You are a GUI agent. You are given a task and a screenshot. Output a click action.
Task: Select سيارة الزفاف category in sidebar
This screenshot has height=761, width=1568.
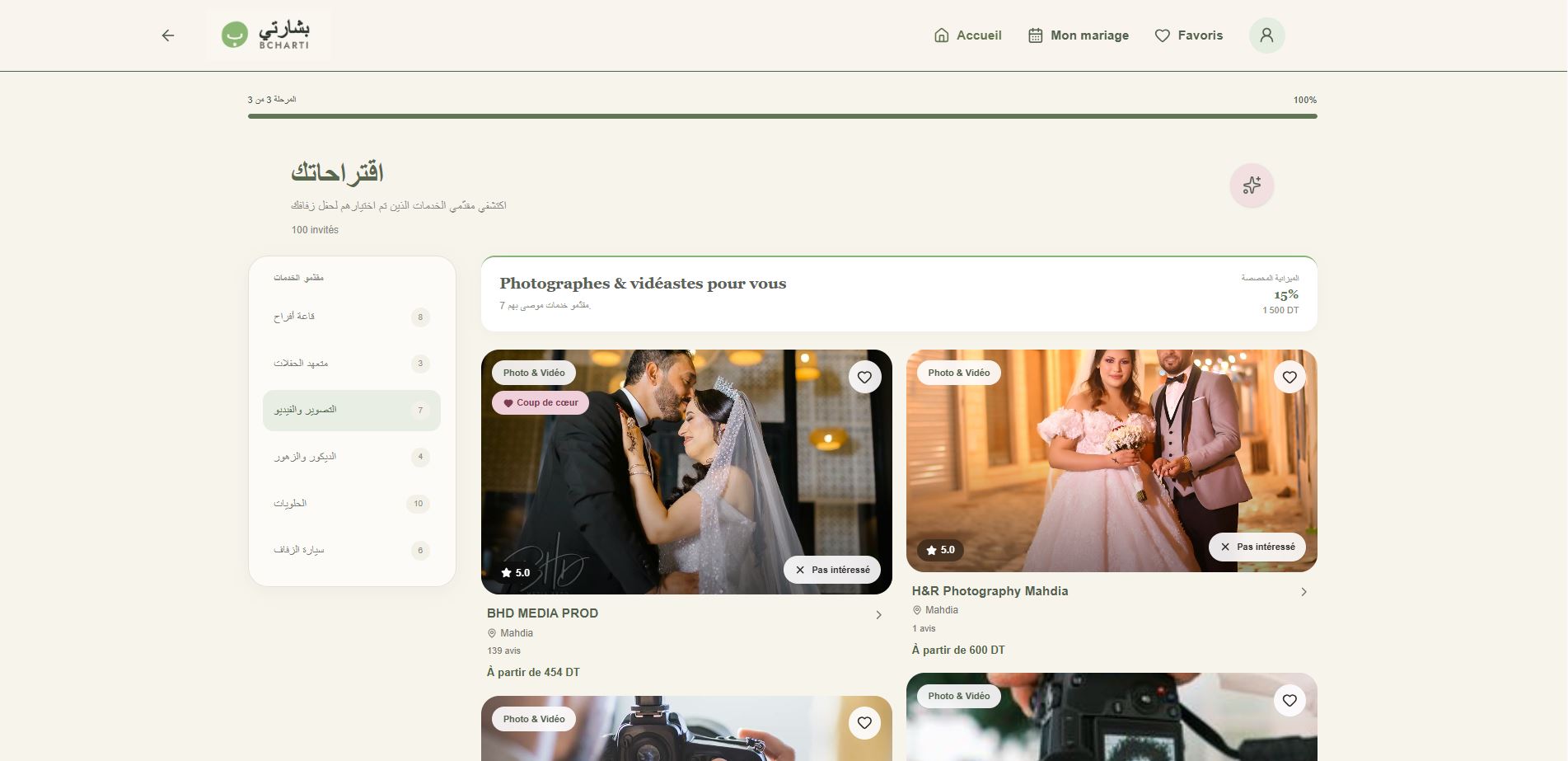pyautogui.click(x=352, y=550)
